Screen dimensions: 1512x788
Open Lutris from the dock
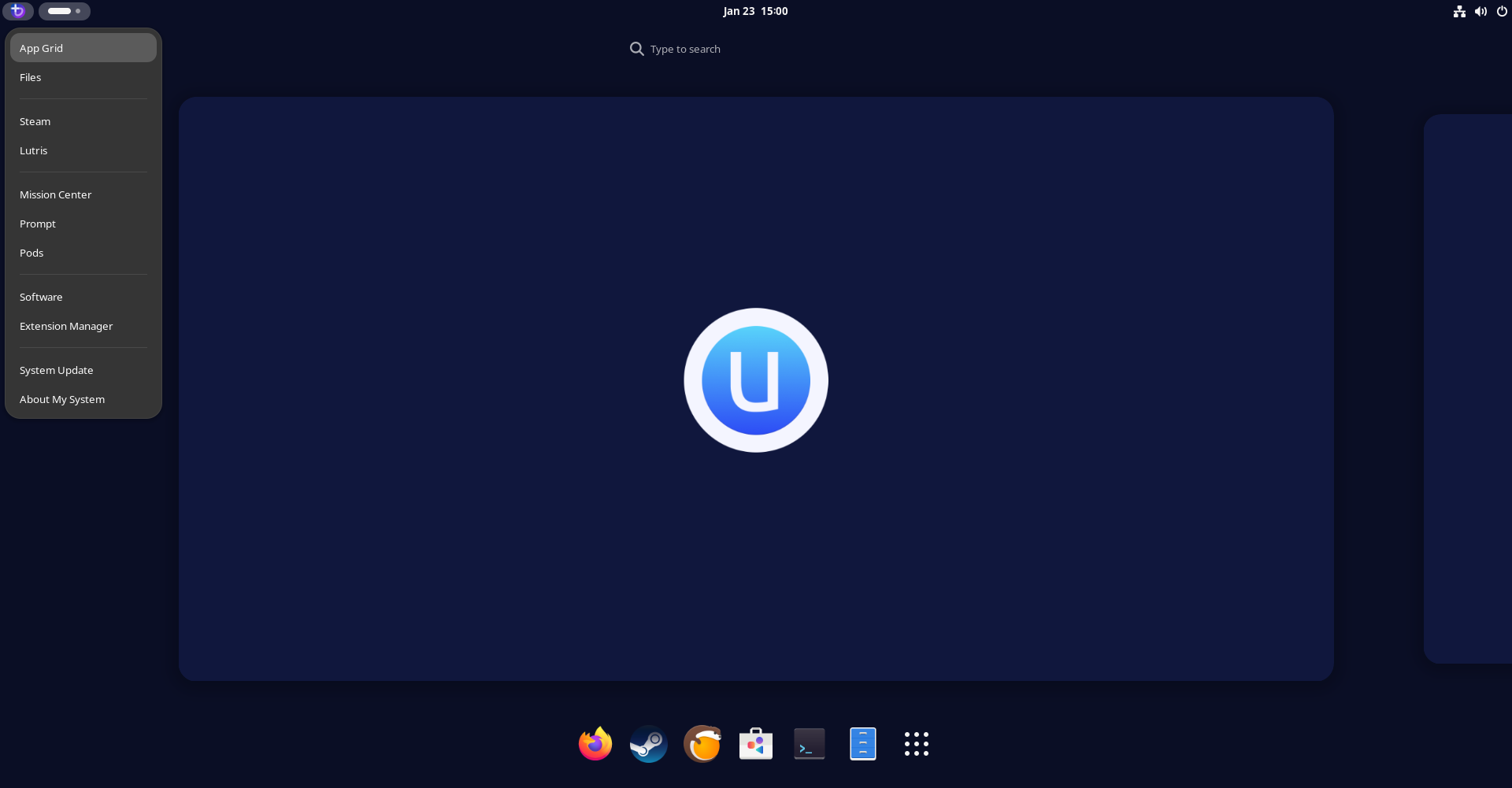pos(702,744)
